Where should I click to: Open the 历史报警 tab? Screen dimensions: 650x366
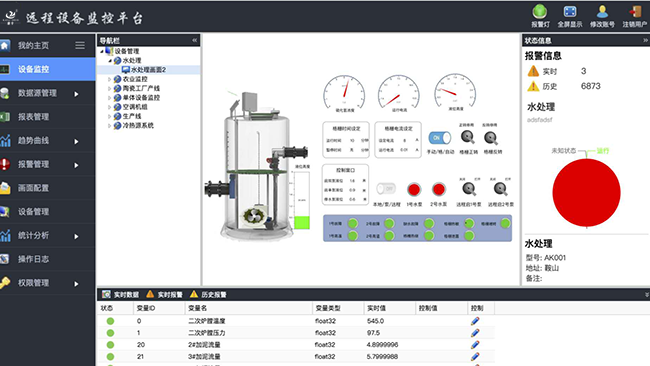[x=208, y=294]
